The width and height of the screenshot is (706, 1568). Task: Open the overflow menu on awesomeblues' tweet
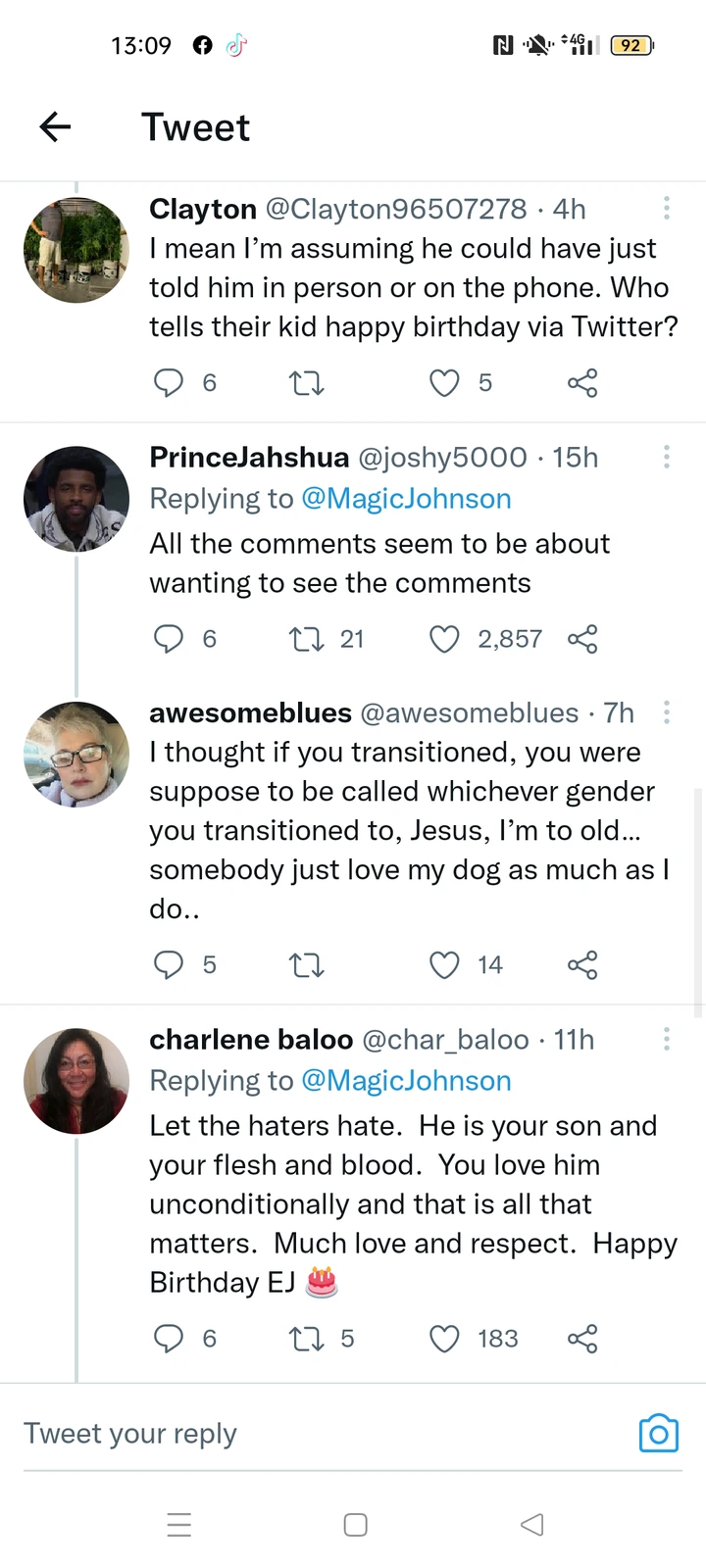click(667, 712)
